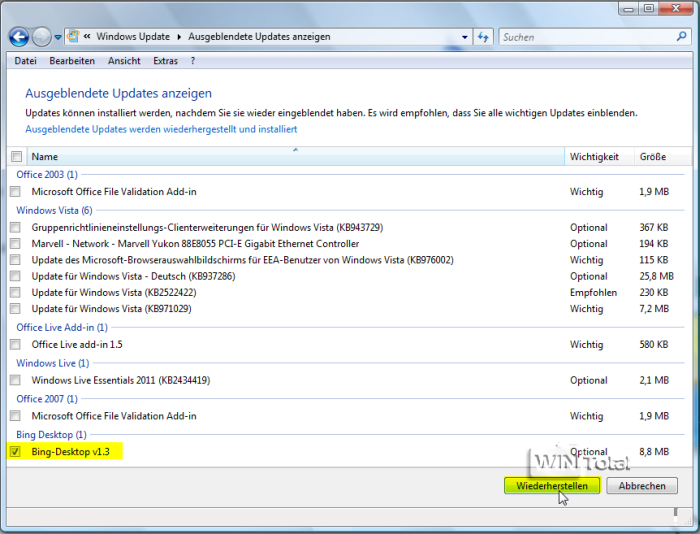Check the Office Live add-in 1.5 checkbox
The image size is (700, 534).
coord(15,344)
